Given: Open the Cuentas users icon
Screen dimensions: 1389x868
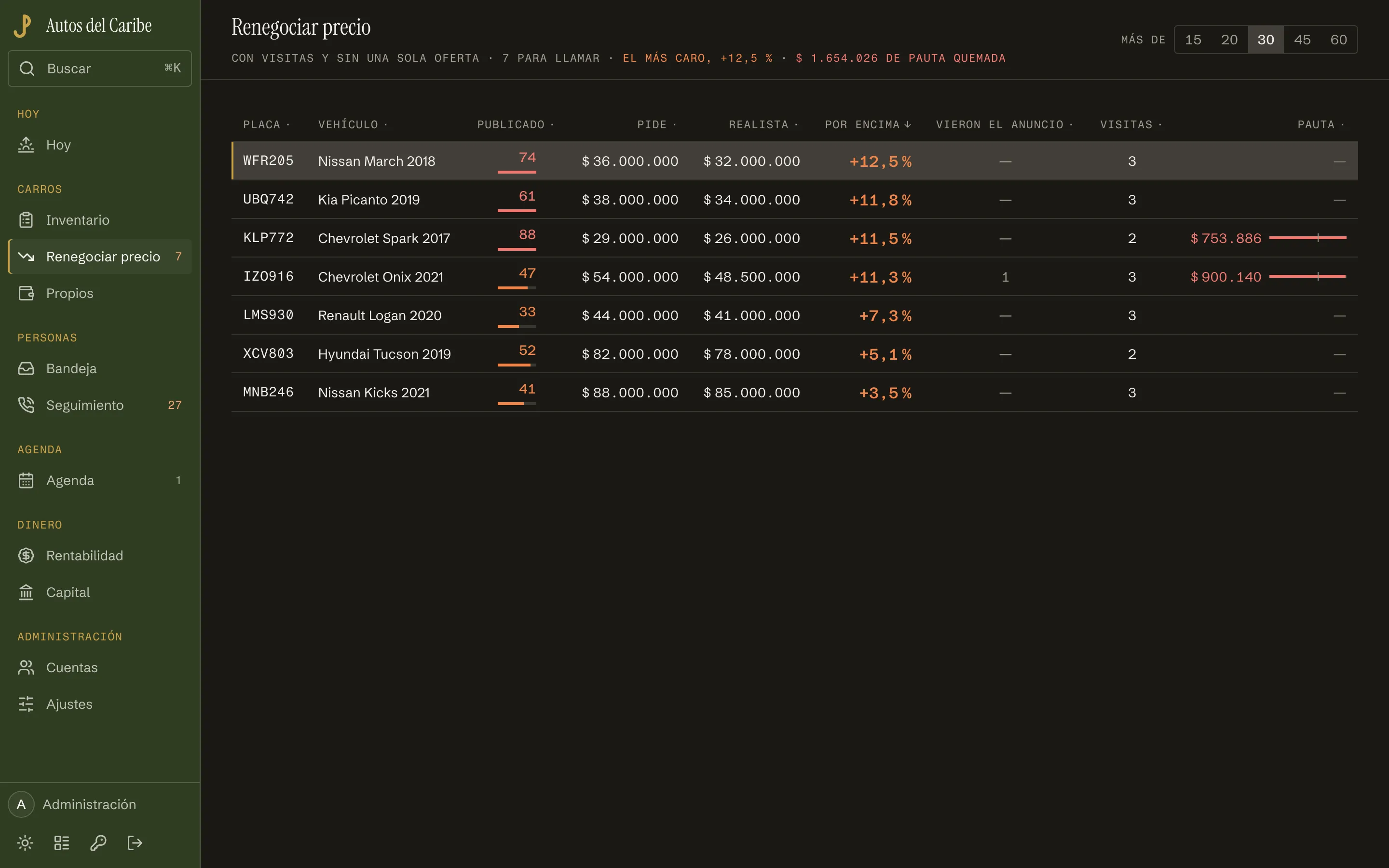Looking at the screenshot, I should pyautogui.click(x=26, y=668).
